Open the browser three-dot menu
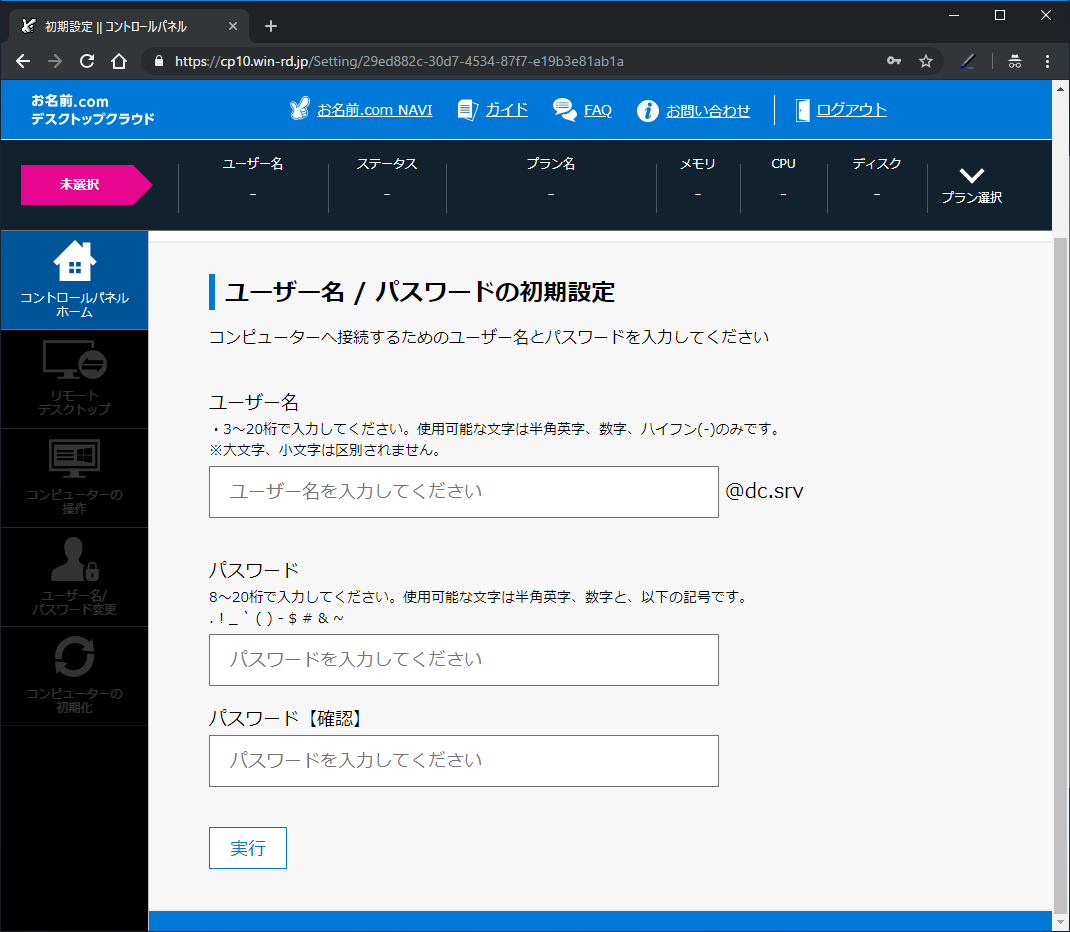The width and height of the screenshot is (1070, 932). pos(1047,61)
